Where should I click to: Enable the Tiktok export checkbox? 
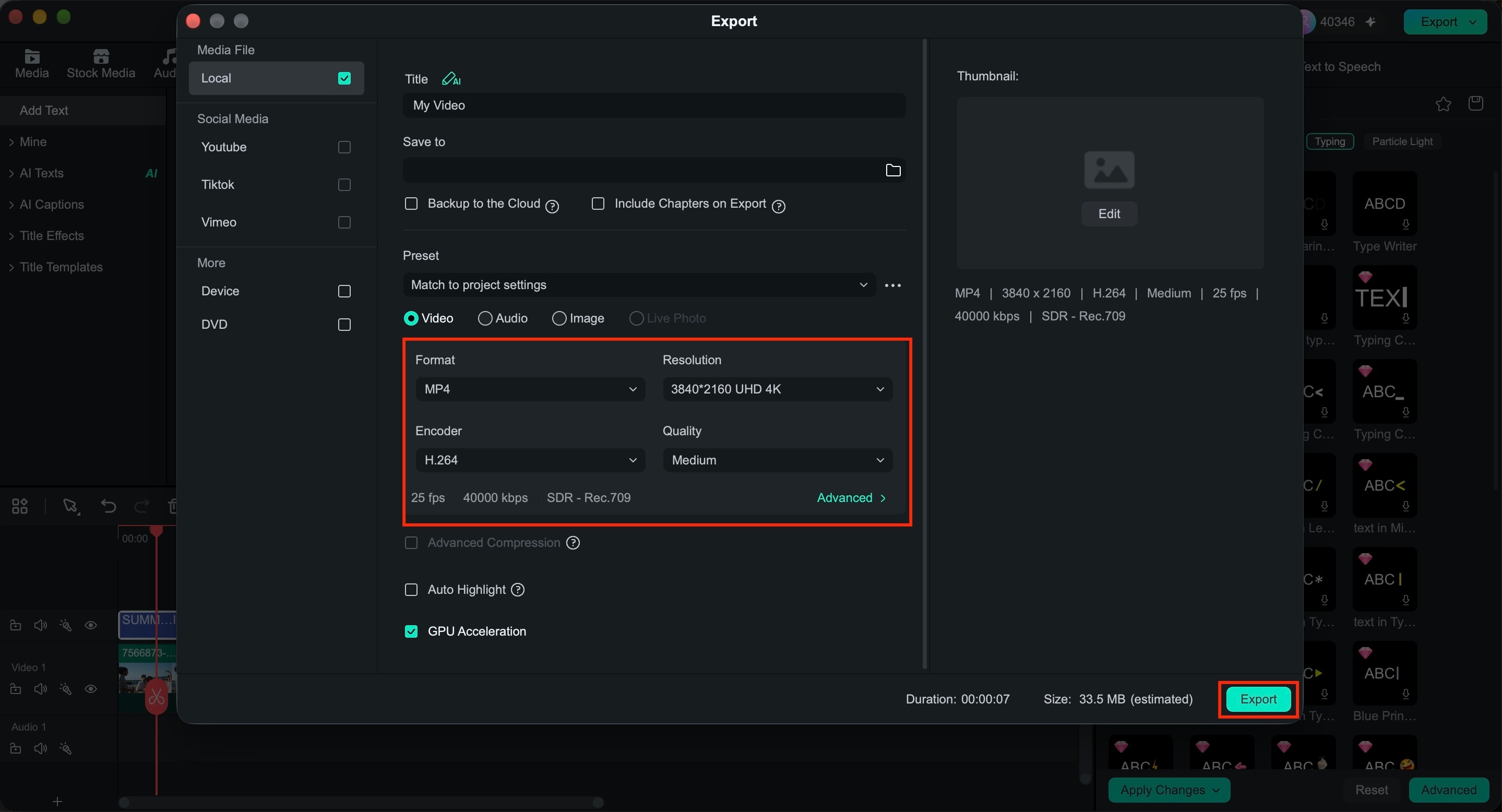[344, 185]
